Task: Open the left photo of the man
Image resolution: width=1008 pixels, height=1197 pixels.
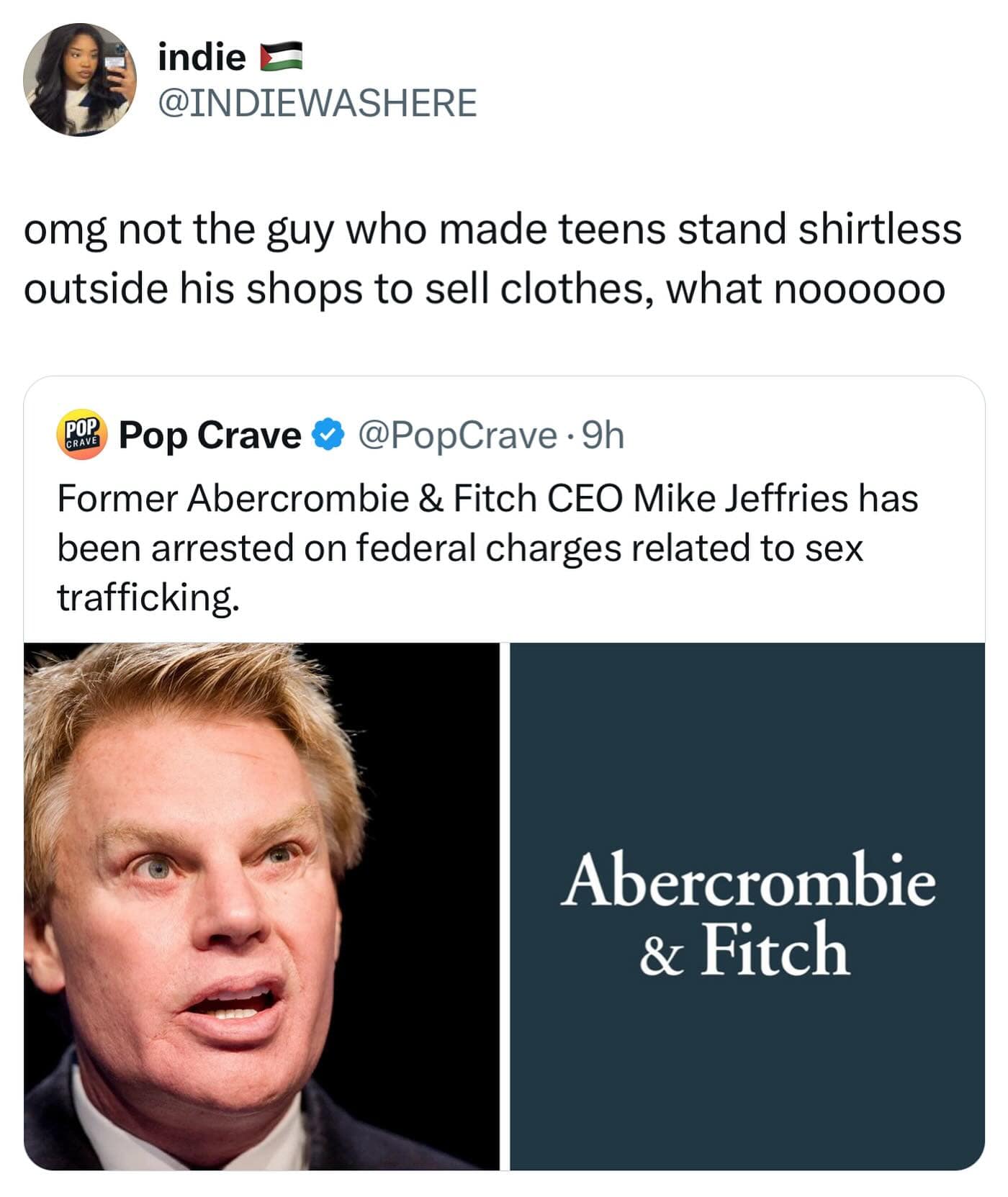Action: click(x=261, y=906)
